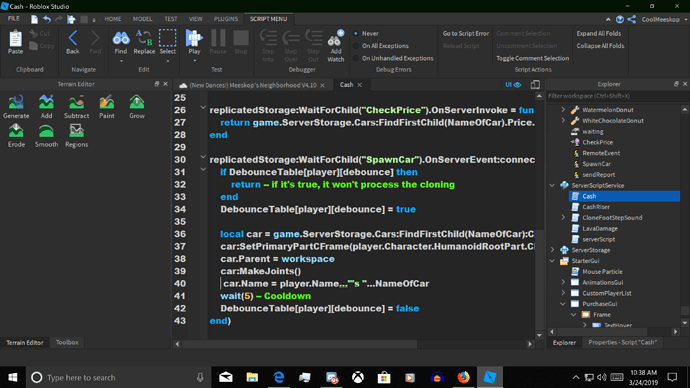690x388 pixels.
Task: Expand the AnimationsGui item
Action: pyautogui.click(x=563, y=282)
